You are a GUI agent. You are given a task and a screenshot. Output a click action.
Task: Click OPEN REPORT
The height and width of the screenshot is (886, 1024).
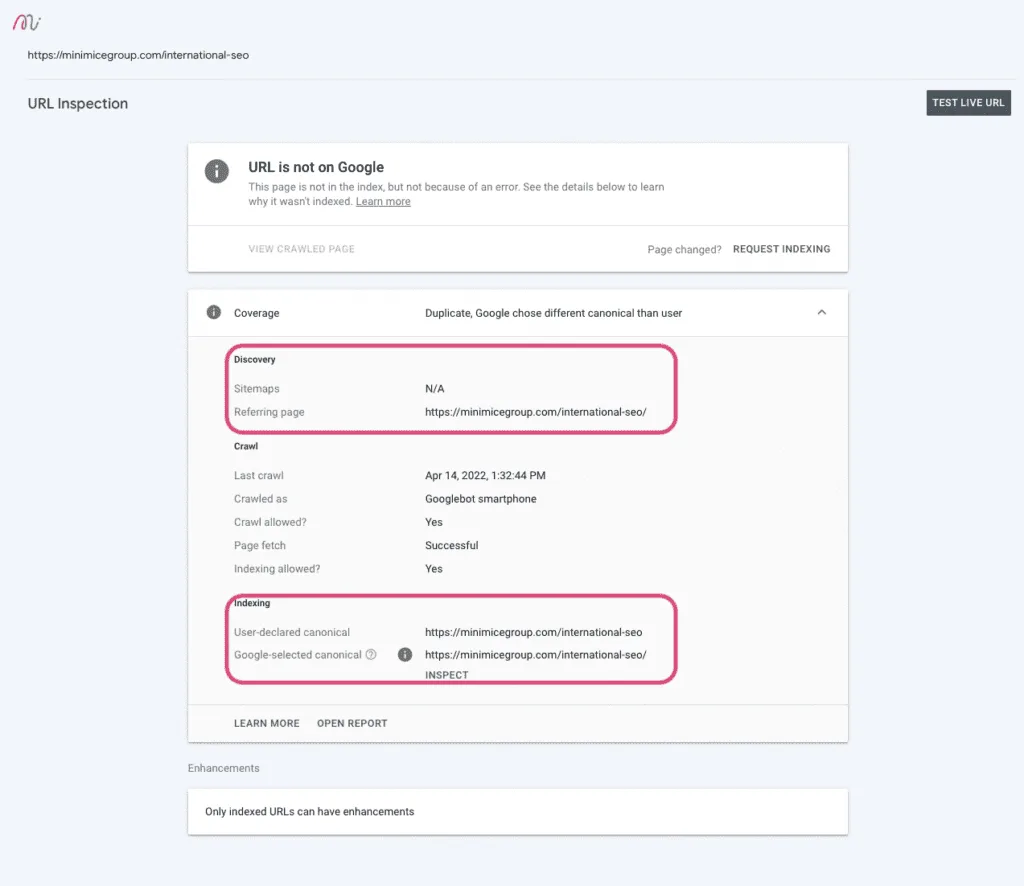click(352, 723)
